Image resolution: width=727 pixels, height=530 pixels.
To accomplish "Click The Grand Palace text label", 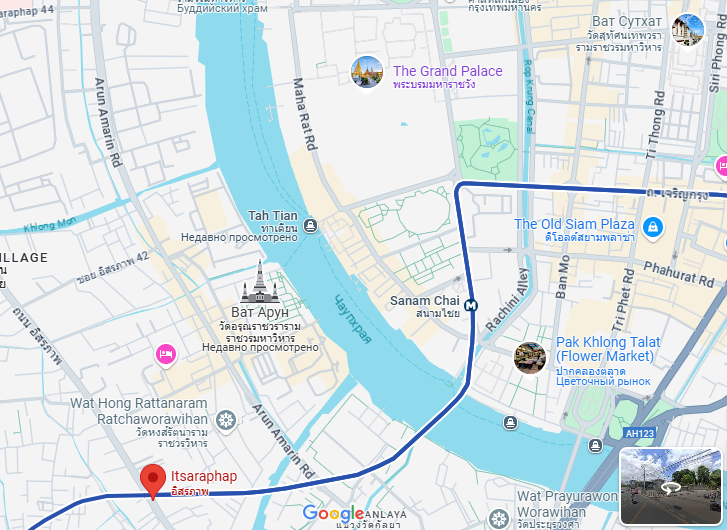I will [447, 71].
